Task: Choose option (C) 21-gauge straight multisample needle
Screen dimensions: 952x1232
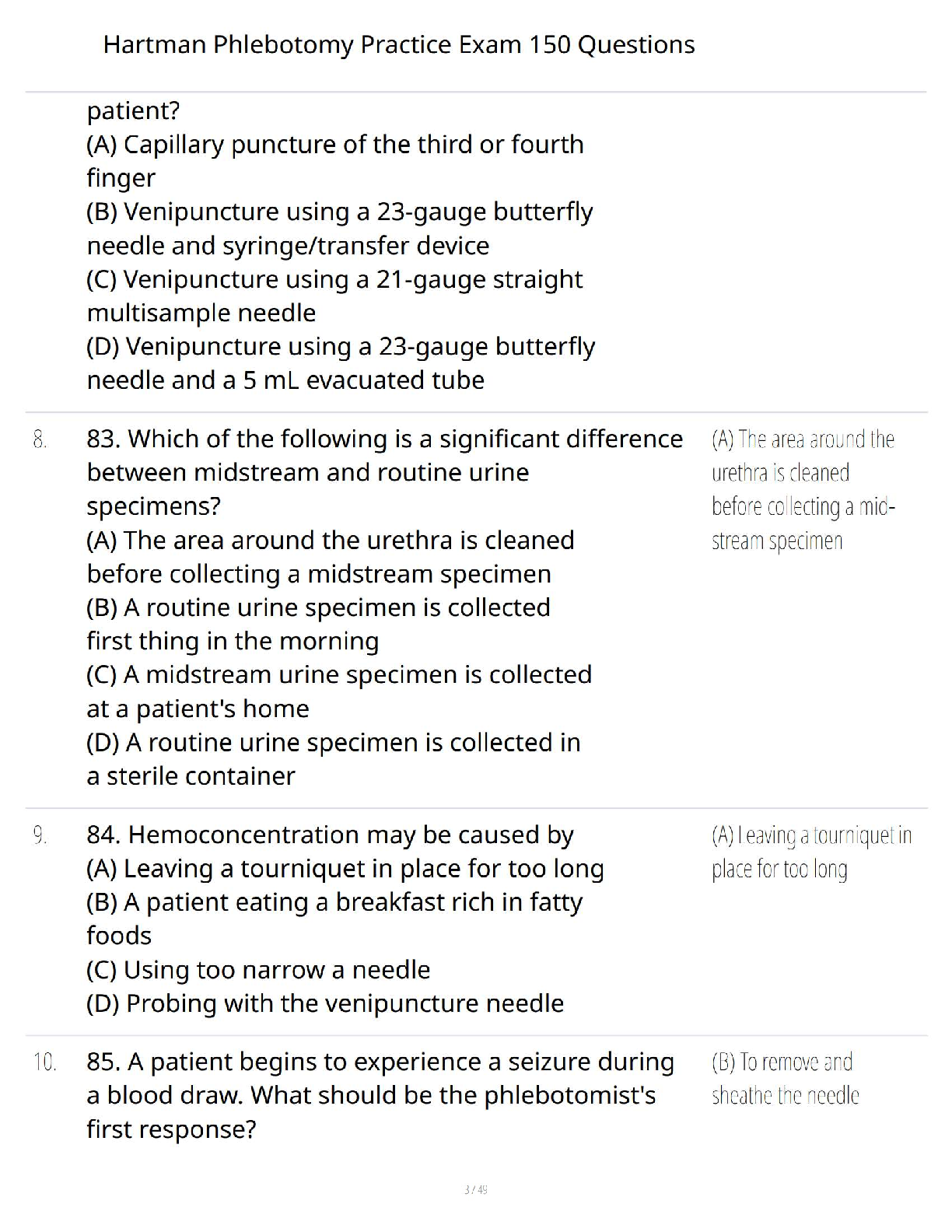Action: [334, 296]
